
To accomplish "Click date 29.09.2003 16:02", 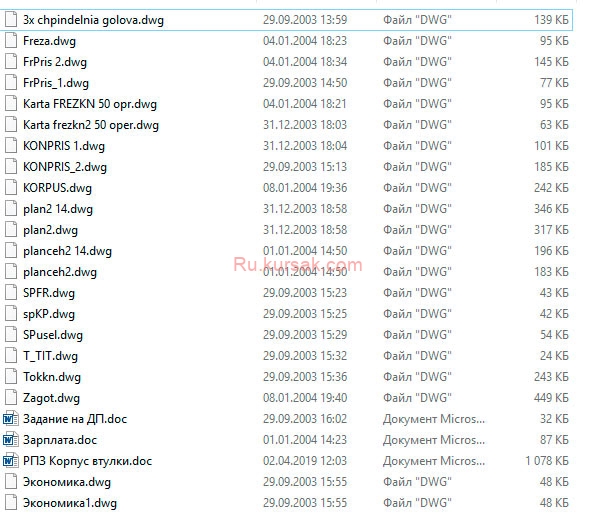I will tap(305, 419).
